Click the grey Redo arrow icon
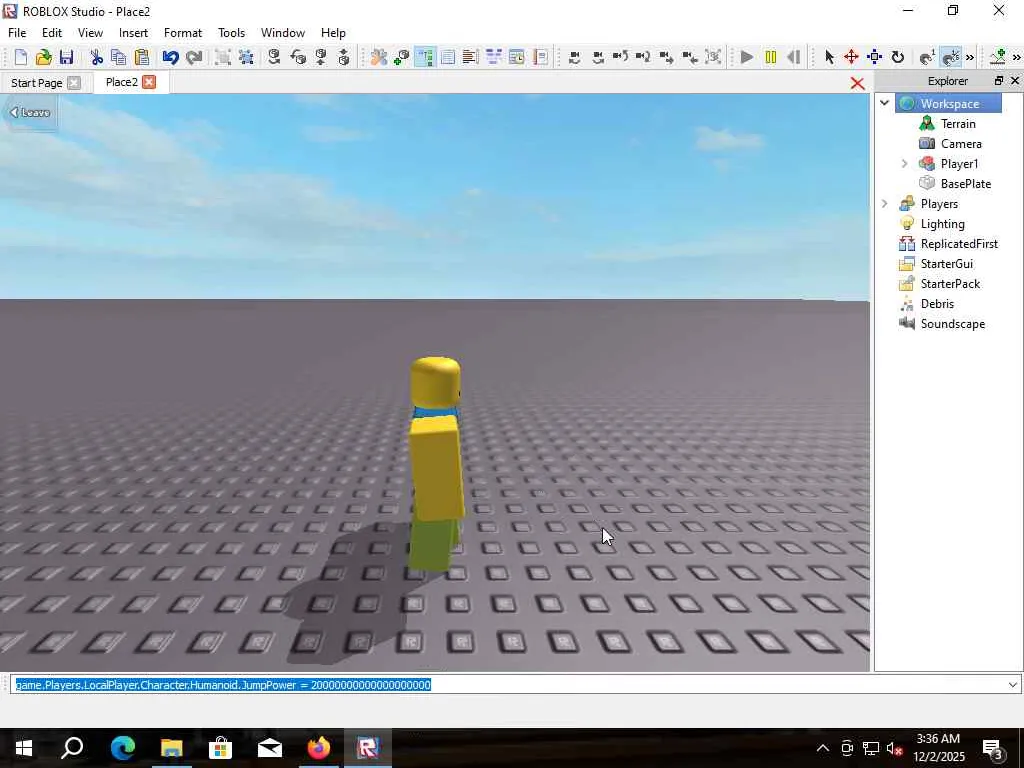This screenshot has height=768, width=1024. coord(194,57)
